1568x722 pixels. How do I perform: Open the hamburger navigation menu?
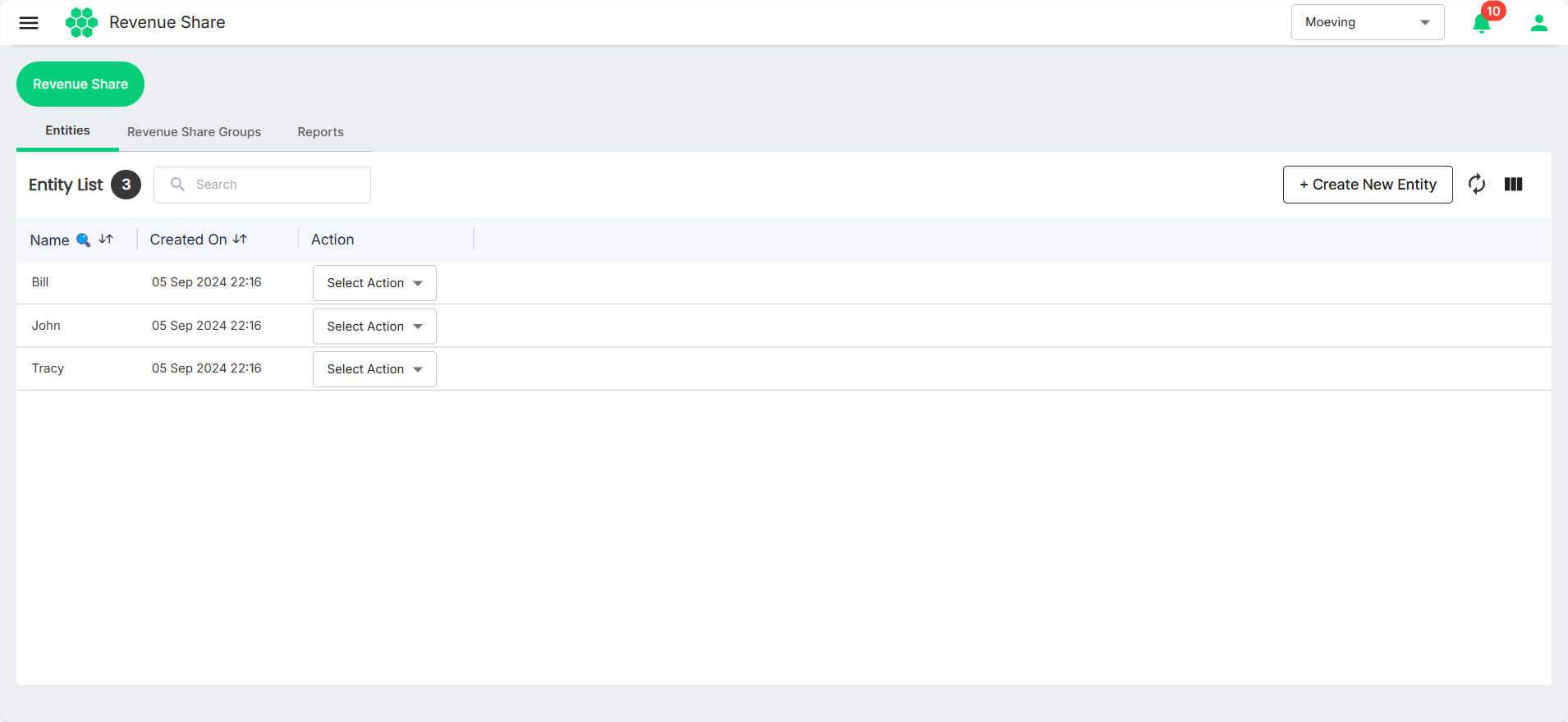click(x=29, y=23)
